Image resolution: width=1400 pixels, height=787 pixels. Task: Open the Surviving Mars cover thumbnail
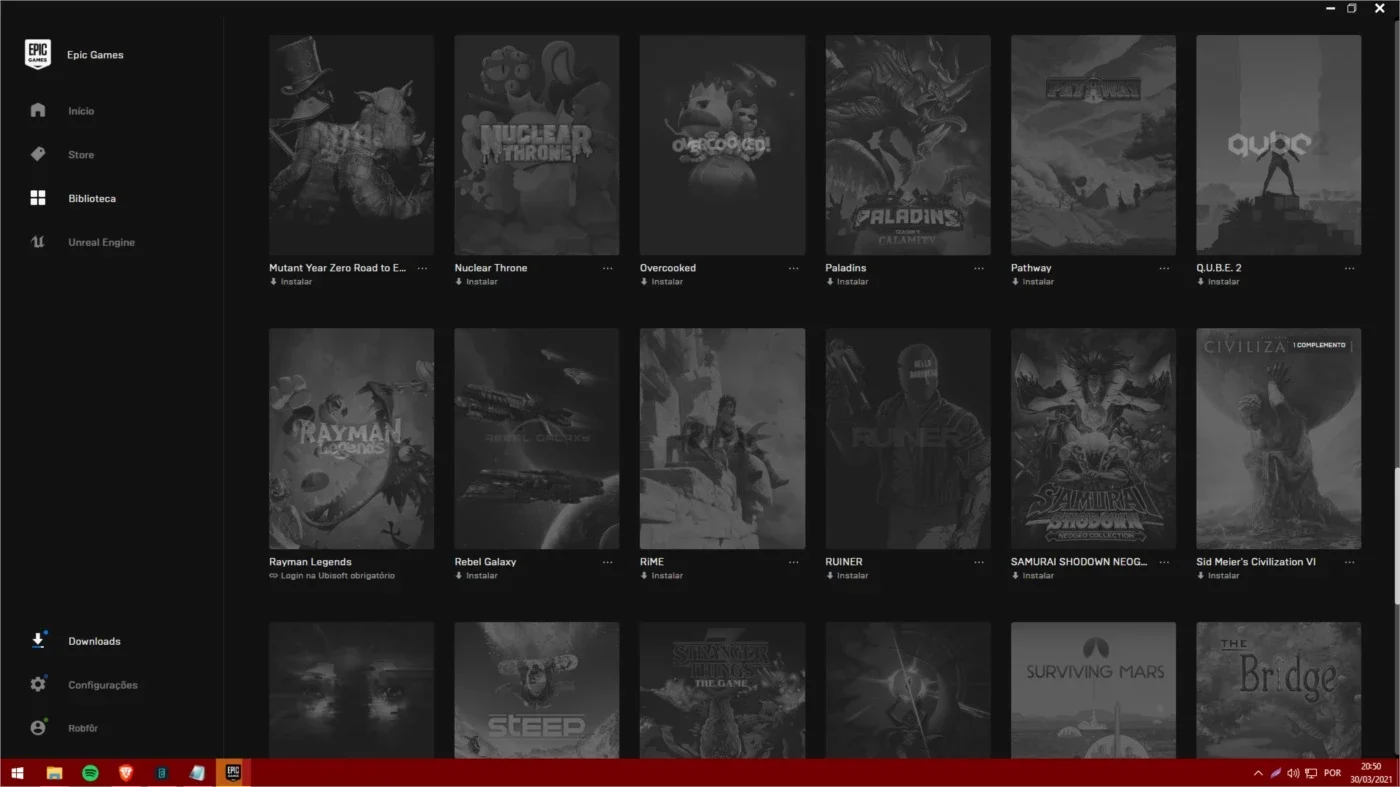(1093, 690)
